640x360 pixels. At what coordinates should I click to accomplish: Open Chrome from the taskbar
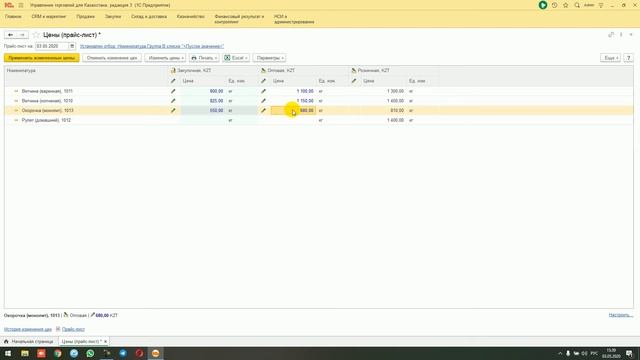[x=58, y=353]
